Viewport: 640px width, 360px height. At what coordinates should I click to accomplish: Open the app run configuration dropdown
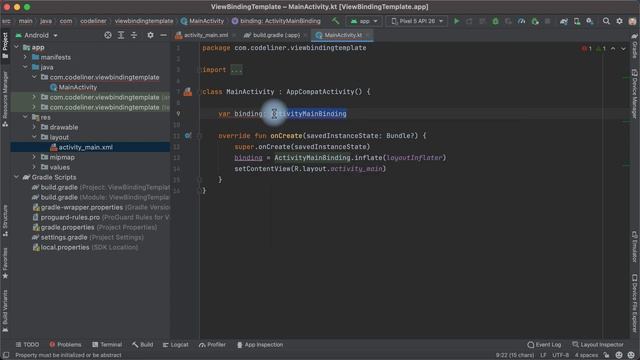coord(364,21)
